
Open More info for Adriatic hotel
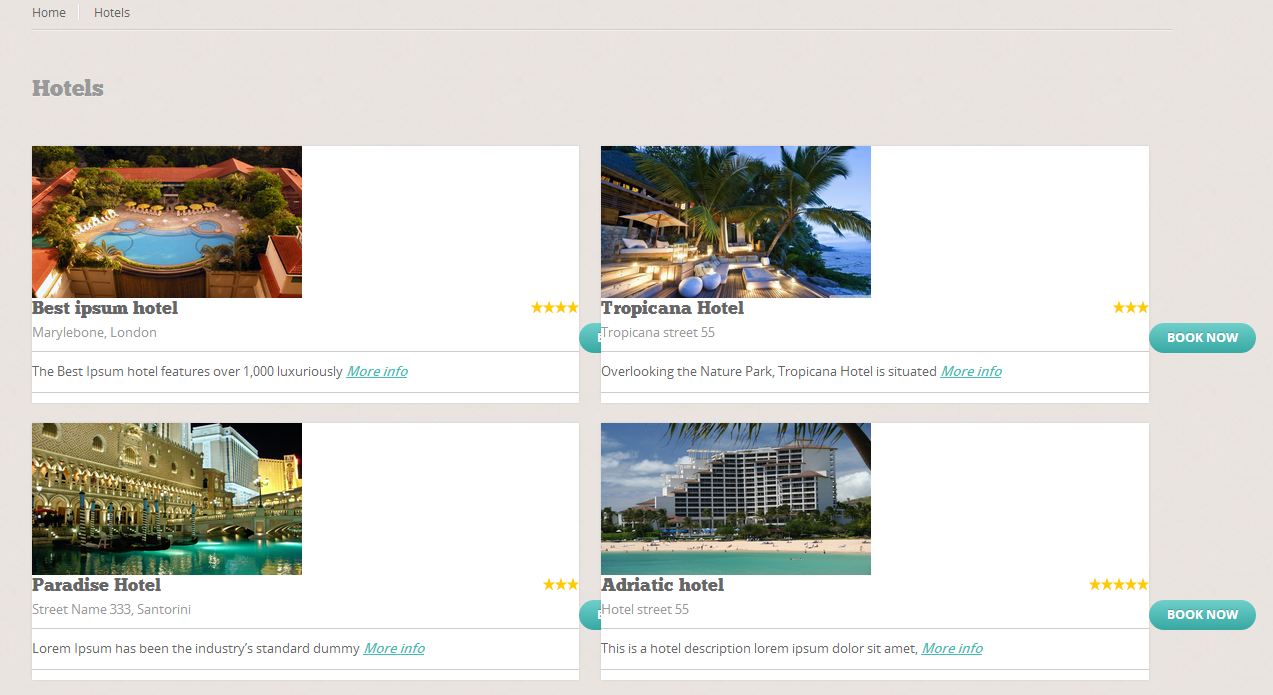(x=952, y=648)
